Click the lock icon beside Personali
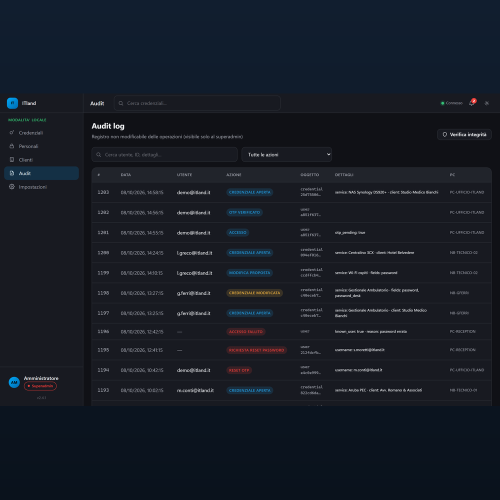The image size is (500, 500). point(12,146)
